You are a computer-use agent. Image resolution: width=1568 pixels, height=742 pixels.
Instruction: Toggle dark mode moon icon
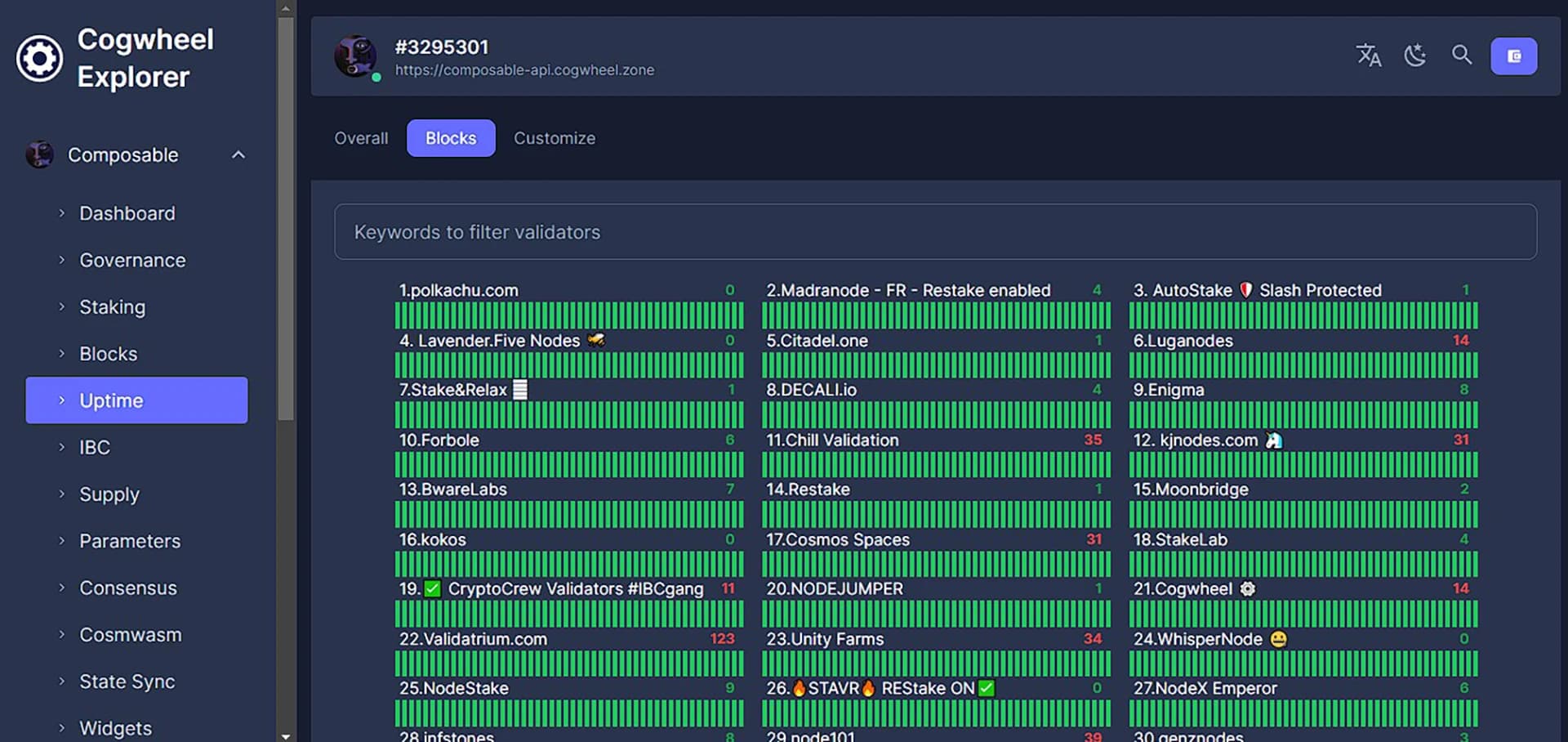tap(1415, 56)
